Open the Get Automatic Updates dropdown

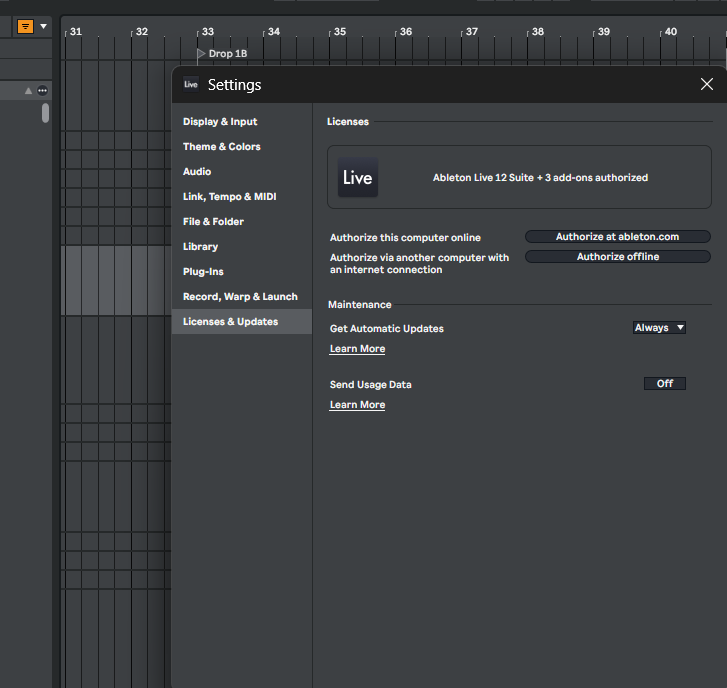pyautogui.click(x=659, y=328)
